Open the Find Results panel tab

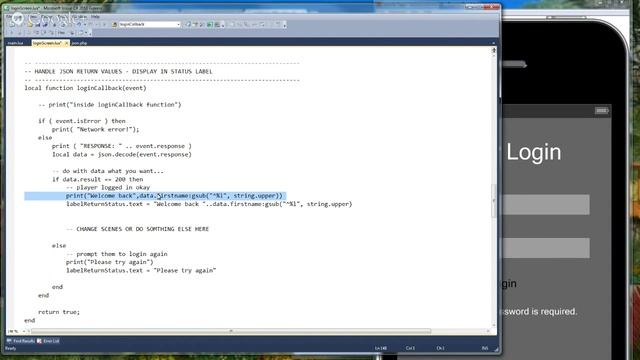tap(21, 341)
